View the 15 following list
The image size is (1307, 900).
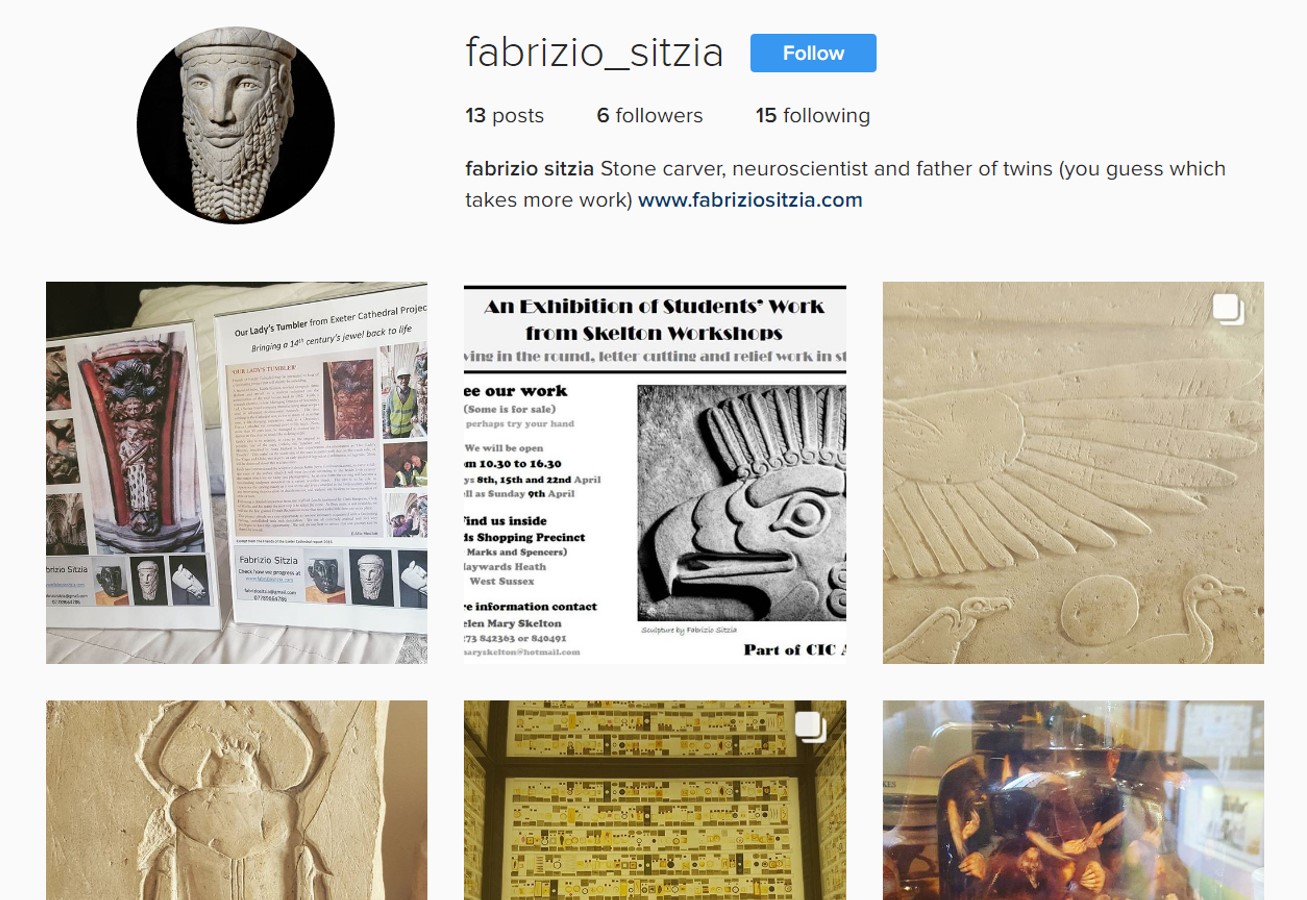813,116
